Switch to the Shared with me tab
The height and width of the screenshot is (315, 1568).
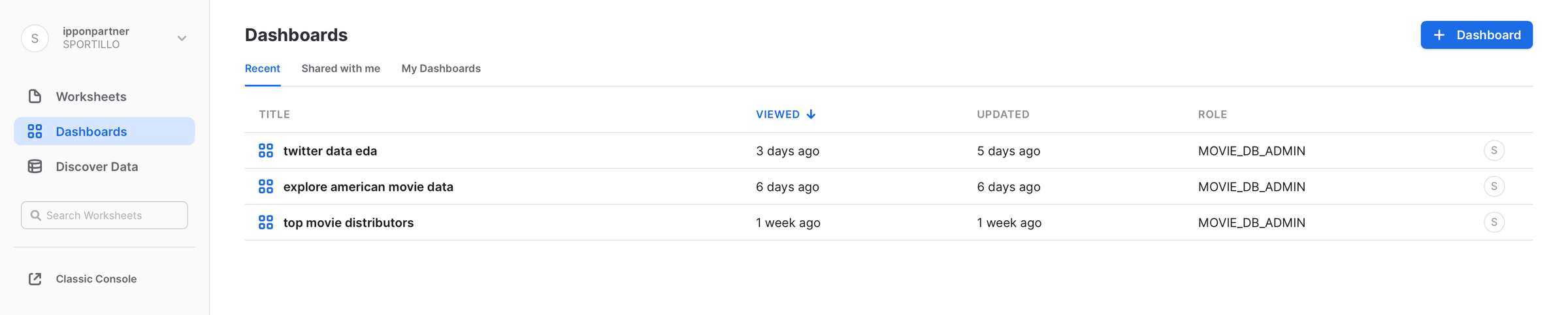pos(340,69)
